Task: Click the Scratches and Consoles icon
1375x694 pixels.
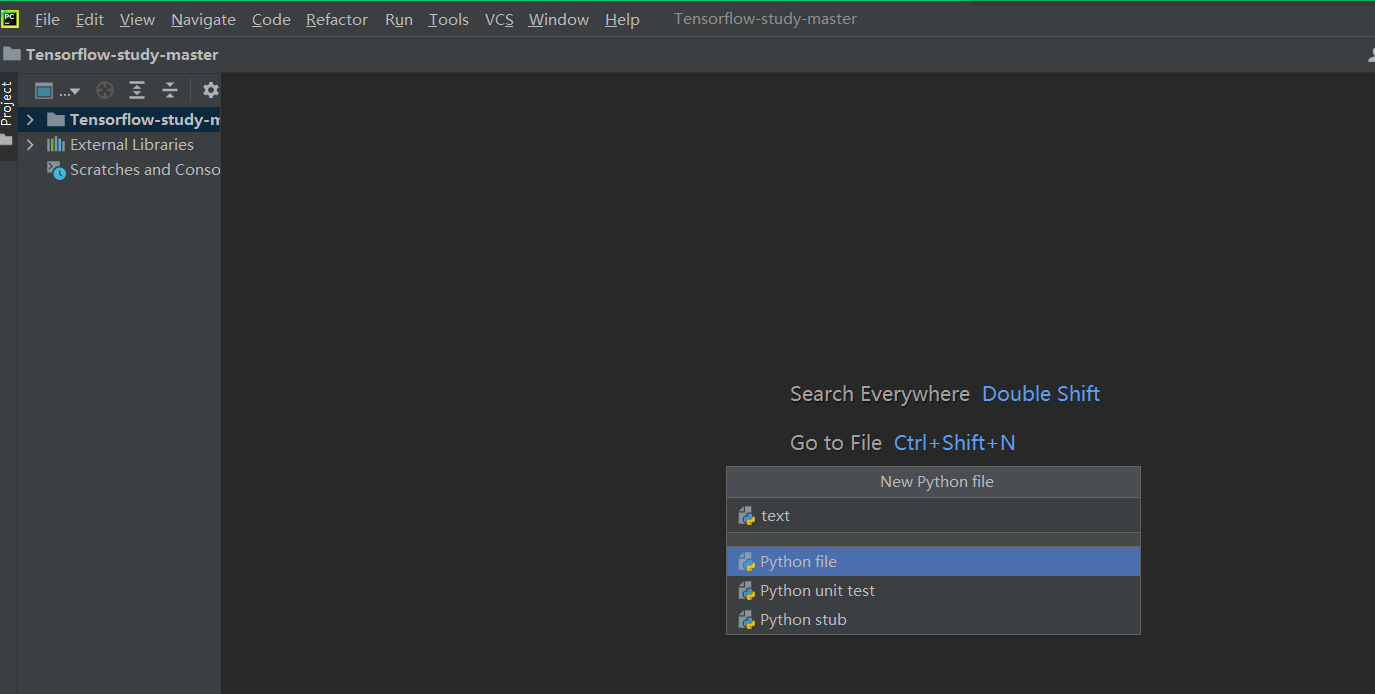Action: (56, 170)
